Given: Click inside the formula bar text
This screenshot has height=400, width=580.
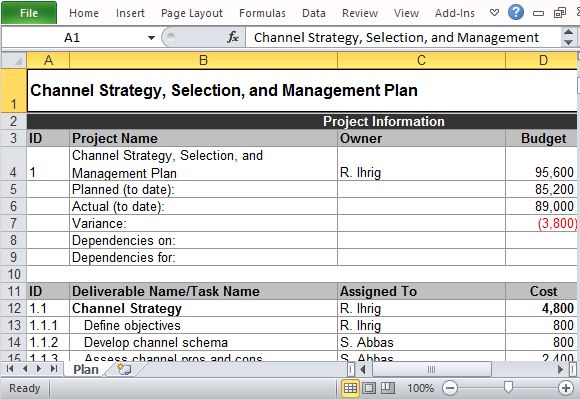Looking at the screenshot, I should point(396,37).
